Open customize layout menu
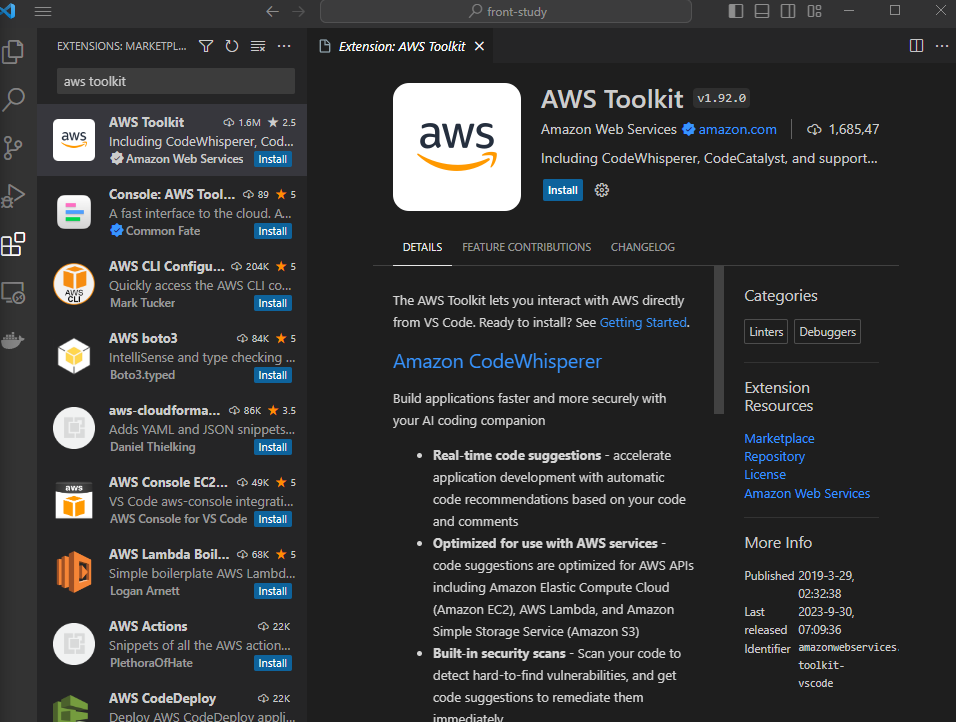Viewport: 956px width, 722px height. [x=815, y=11]
